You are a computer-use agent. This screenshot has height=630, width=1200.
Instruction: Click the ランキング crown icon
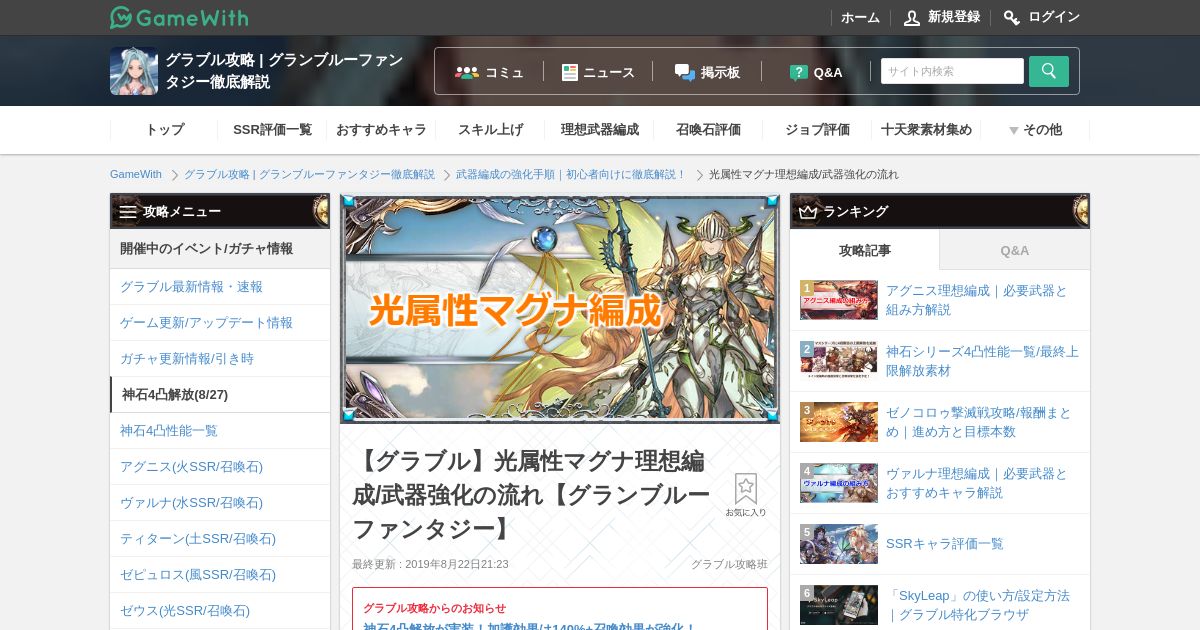click(x=808, y=211)
